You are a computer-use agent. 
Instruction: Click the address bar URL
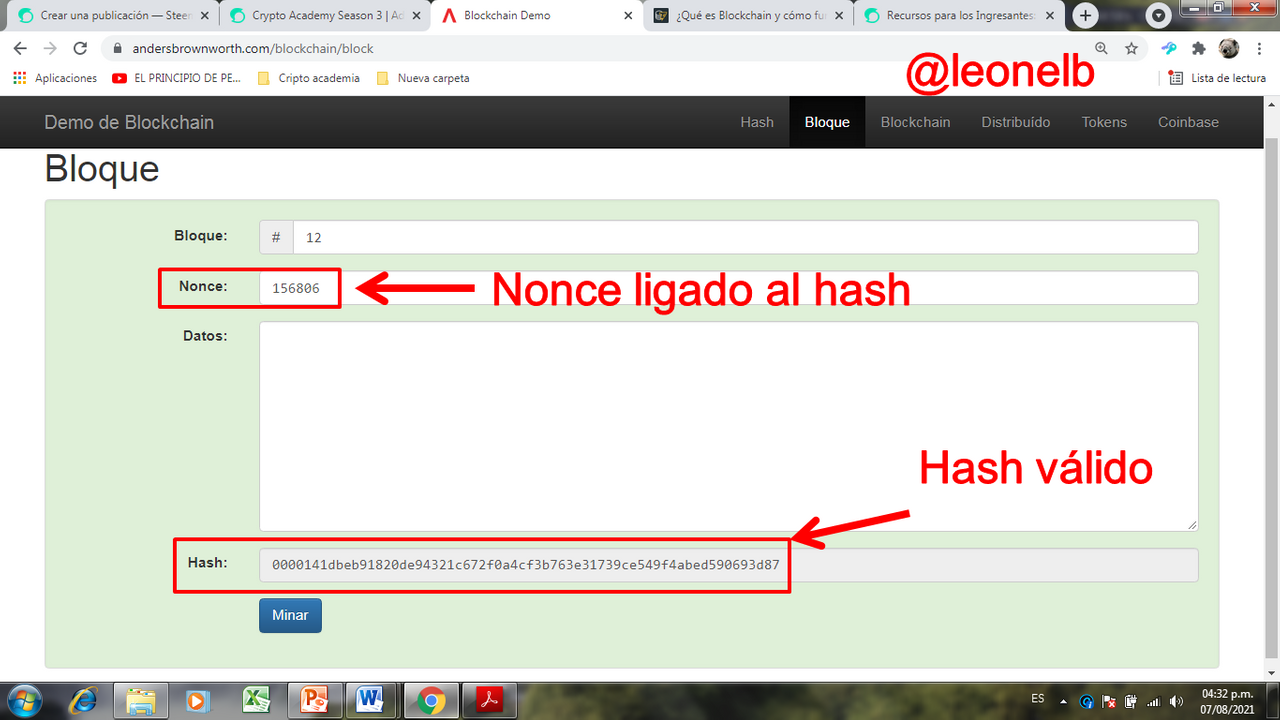[253, 48]
